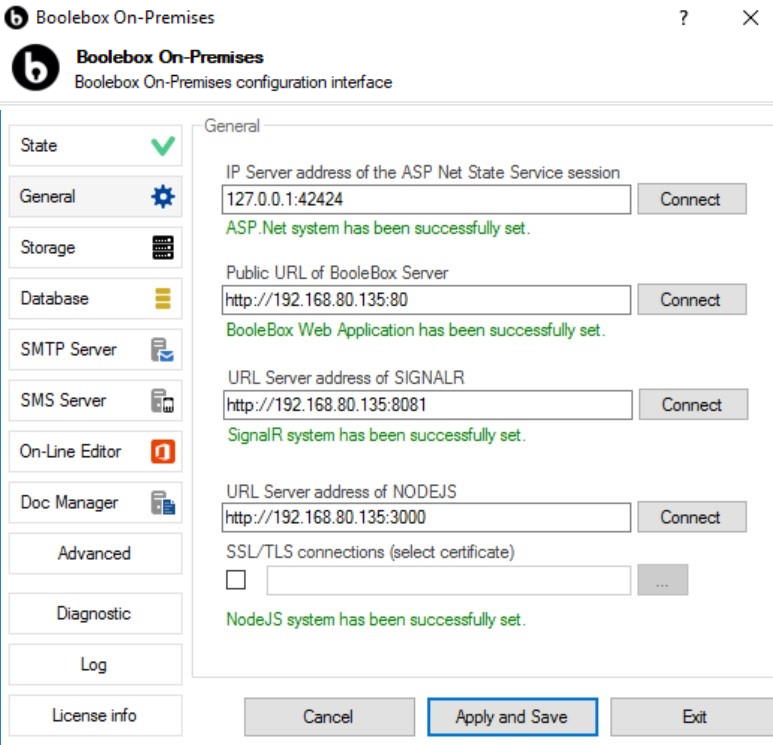The height and width of the screenshot is (745, 773).
Task: Click 'SSL/TLS connections (select certificate)' label
Action: (370, 552)
